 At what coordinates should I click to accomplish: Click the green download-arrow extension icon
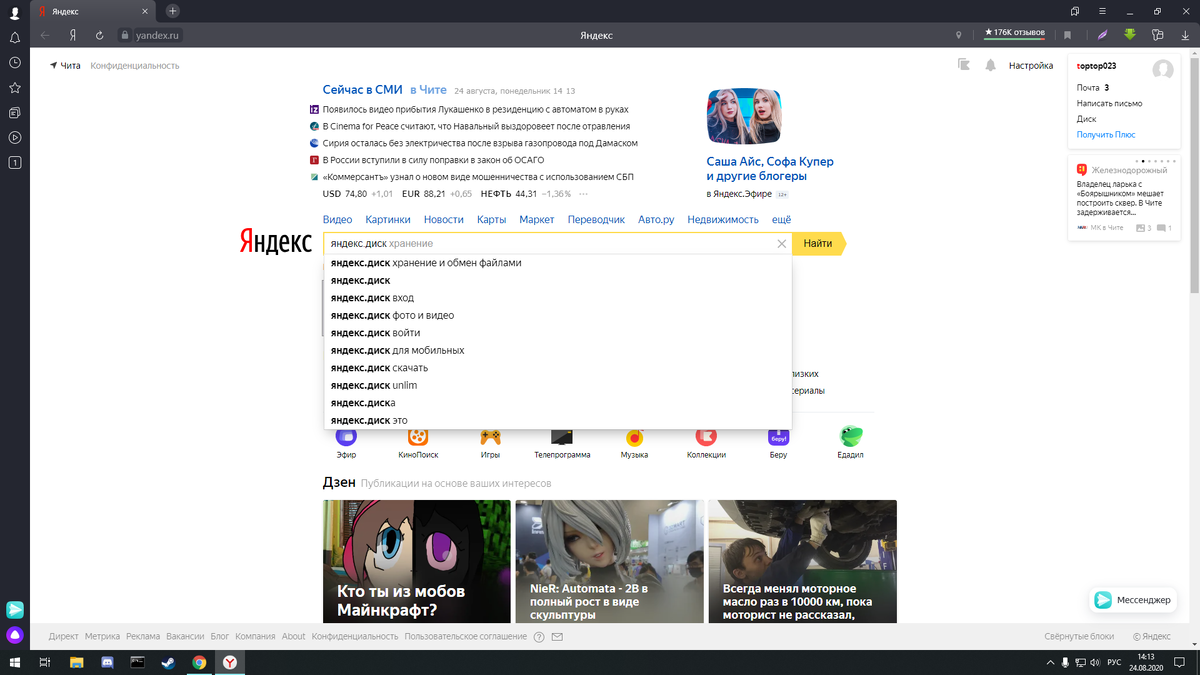1130,35
